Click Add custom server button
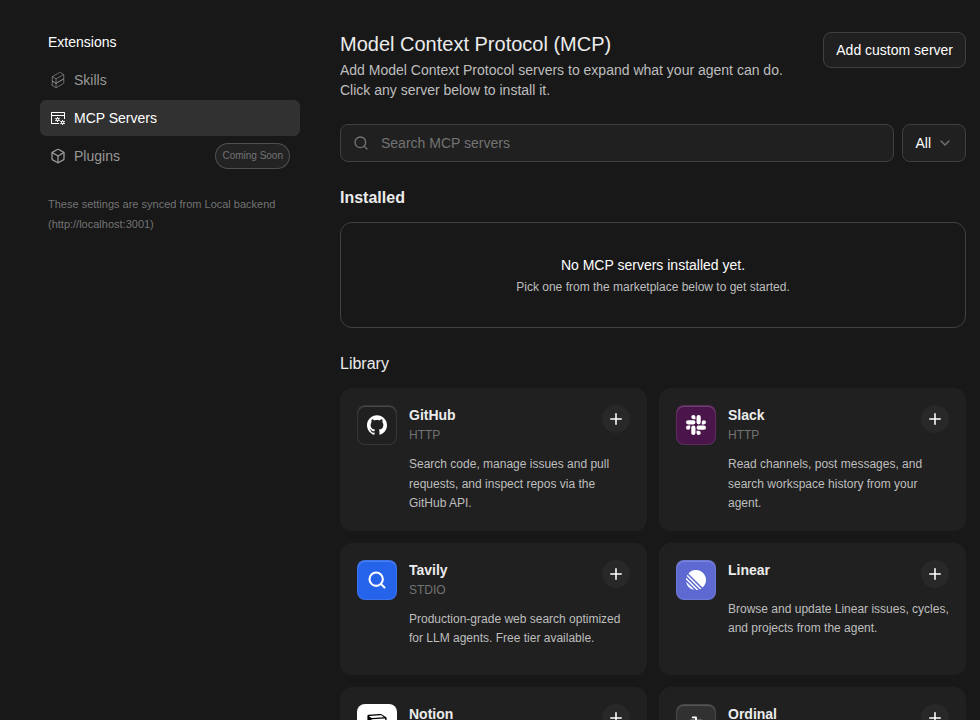980x720 pixels. (x=894, y=50)
